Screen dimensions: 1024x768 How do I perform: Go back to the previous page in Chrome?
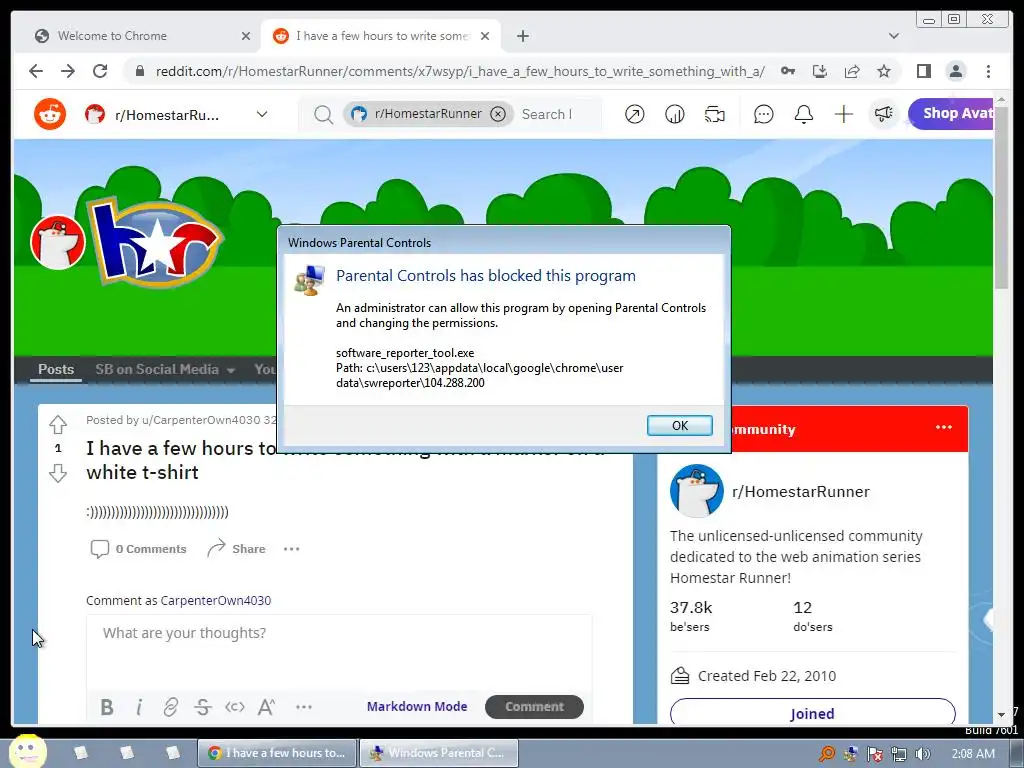(36, 71)
